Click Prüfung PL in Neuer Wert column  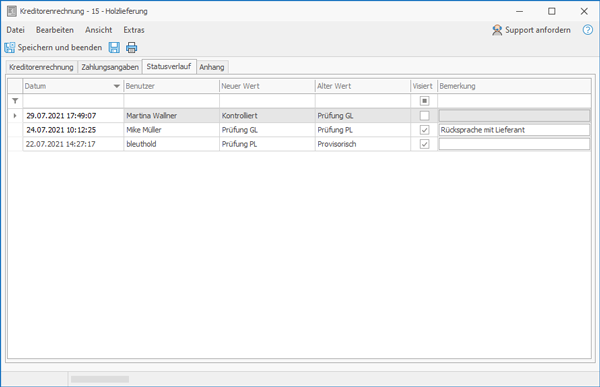(267, 144)
